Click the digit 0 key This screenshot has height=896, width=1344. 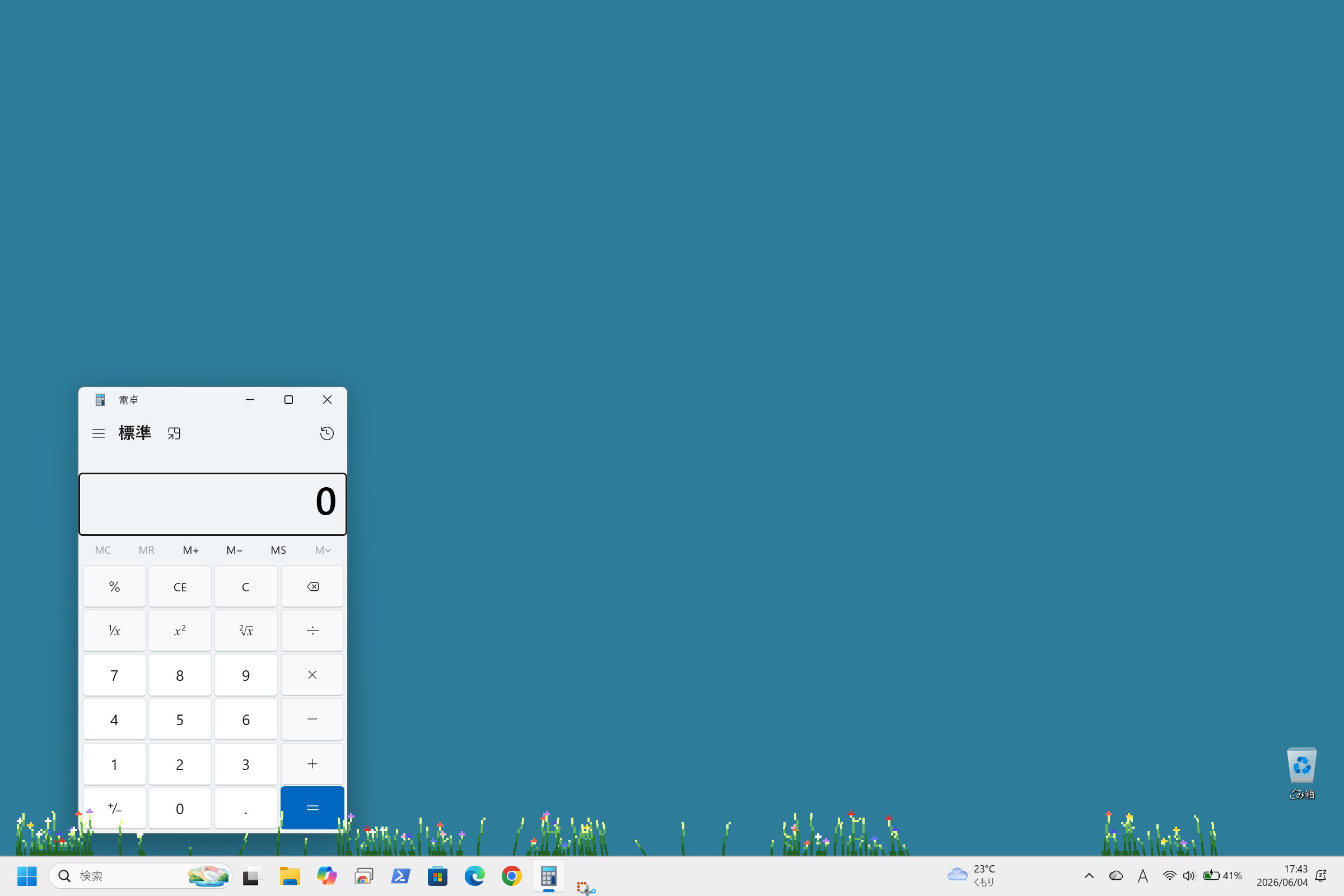pos(180,808)
